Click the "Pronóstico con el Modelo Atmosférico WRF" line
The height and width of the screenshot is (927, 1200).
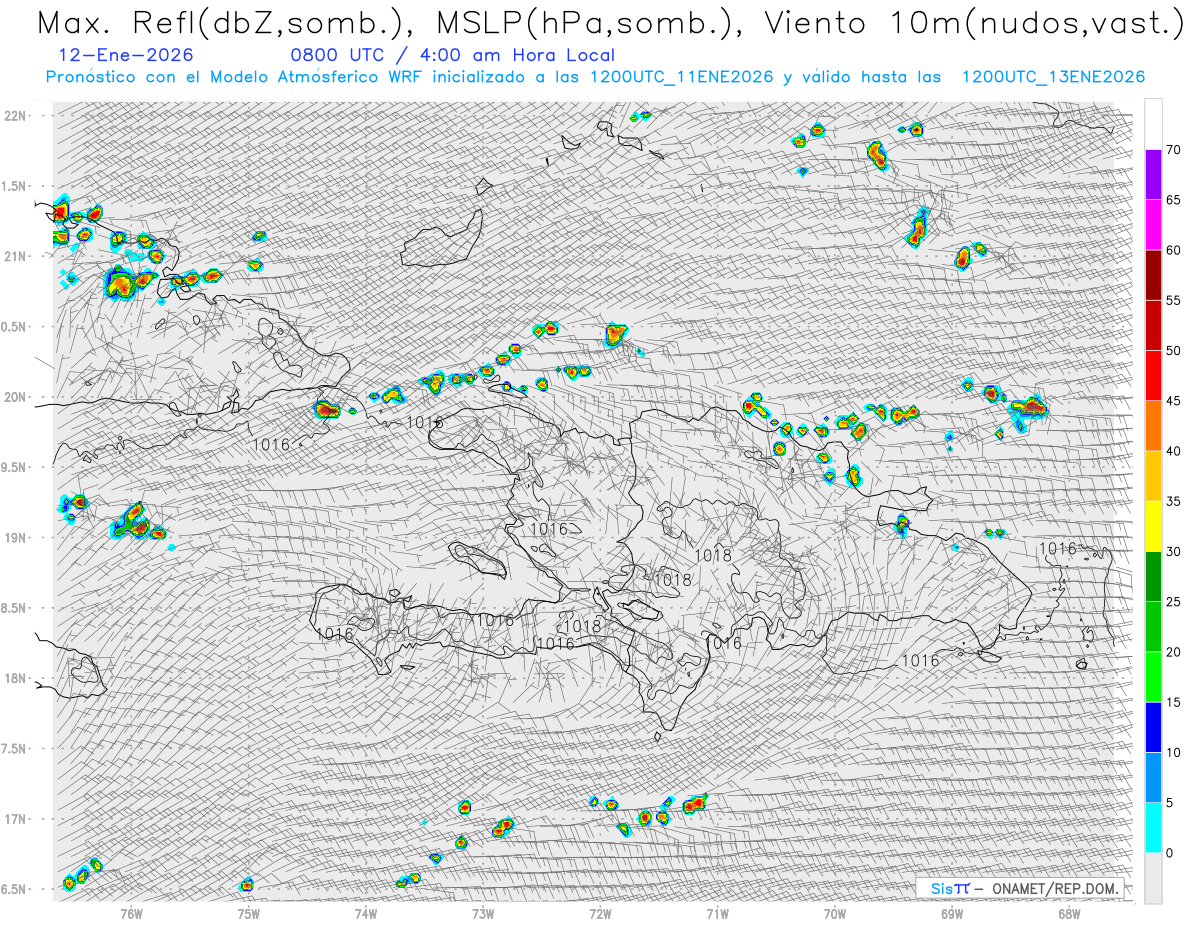(596, 77)
